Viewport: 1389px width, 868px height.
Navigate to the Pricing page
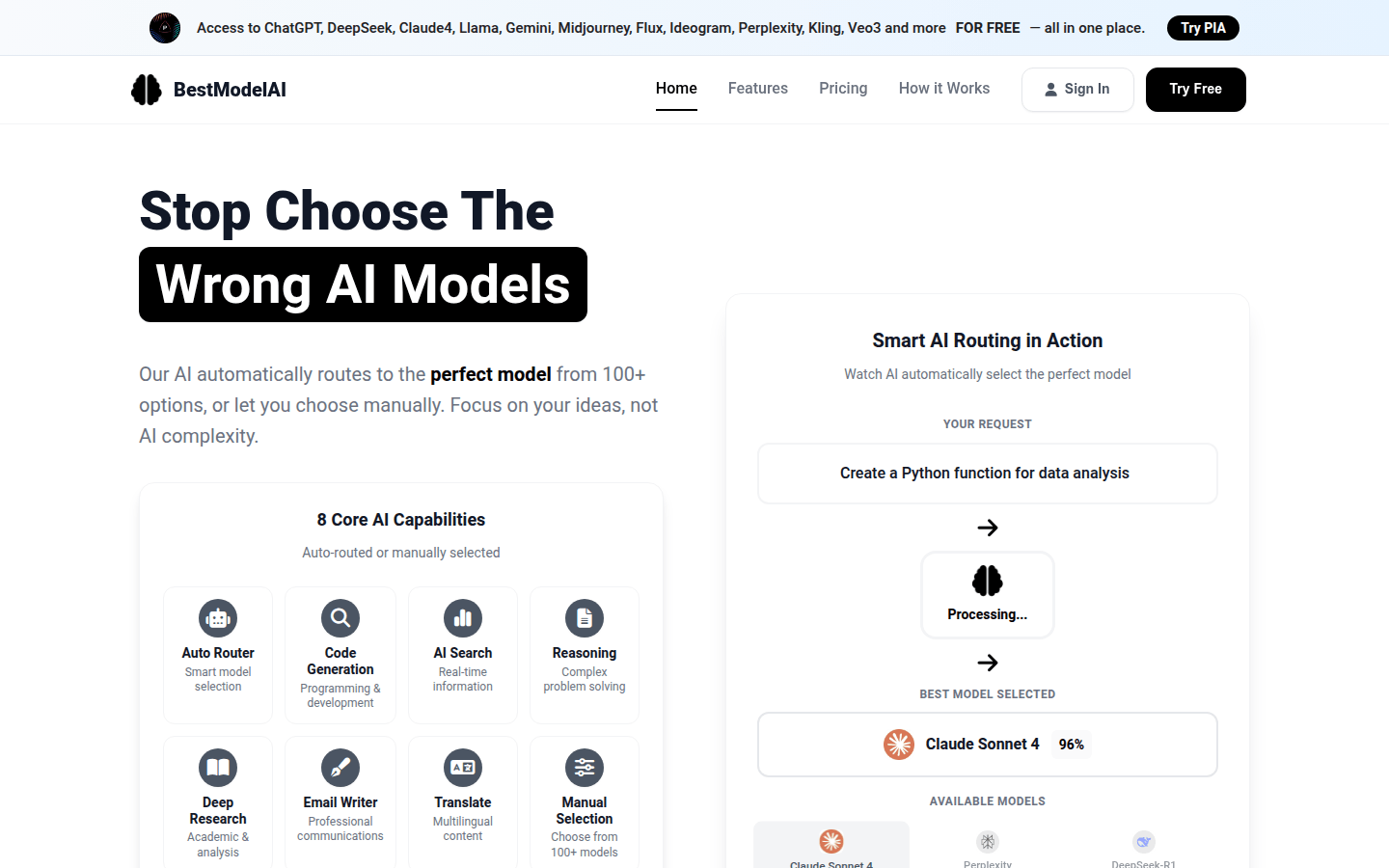843,89
